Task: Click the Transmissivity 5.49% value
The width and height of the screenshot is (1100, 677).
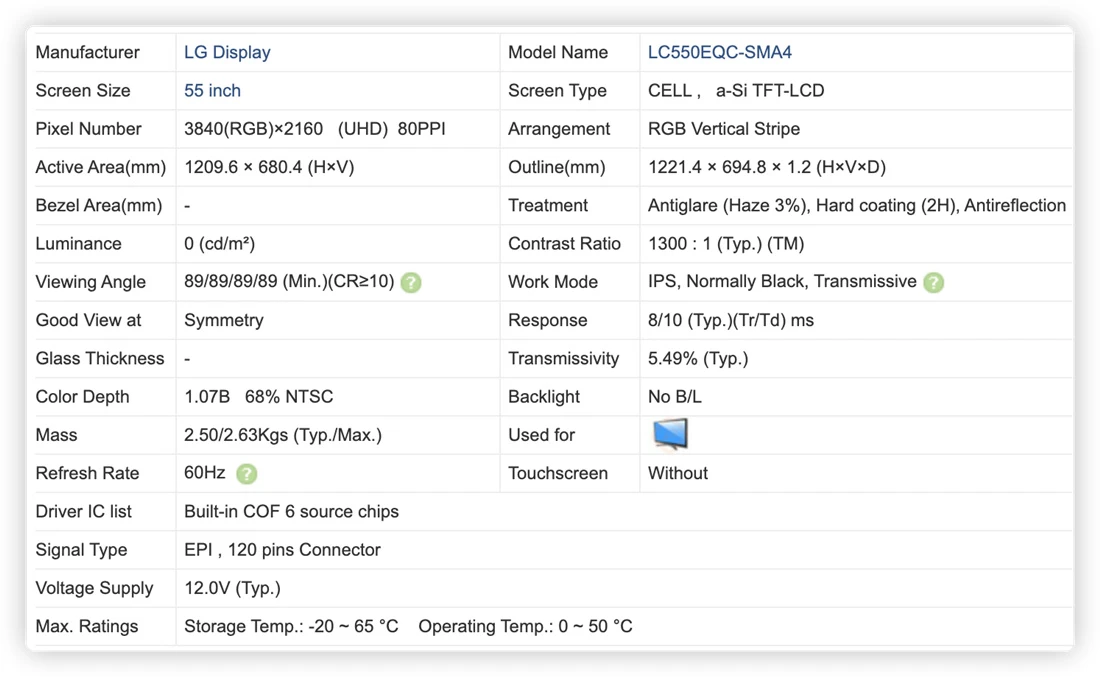Action: (698, 359)
